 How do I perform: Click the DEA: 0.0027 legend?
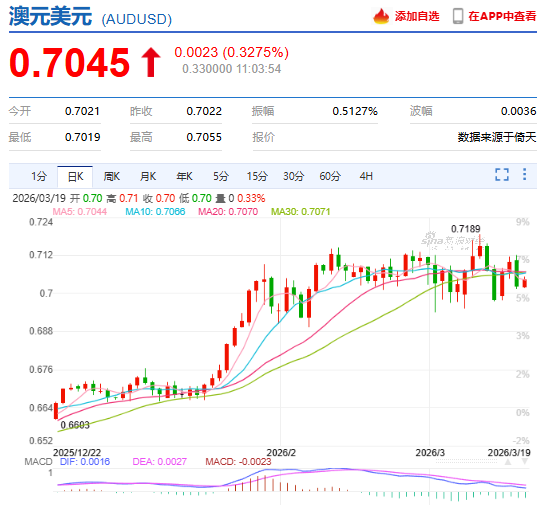click(x=159, y=462)
